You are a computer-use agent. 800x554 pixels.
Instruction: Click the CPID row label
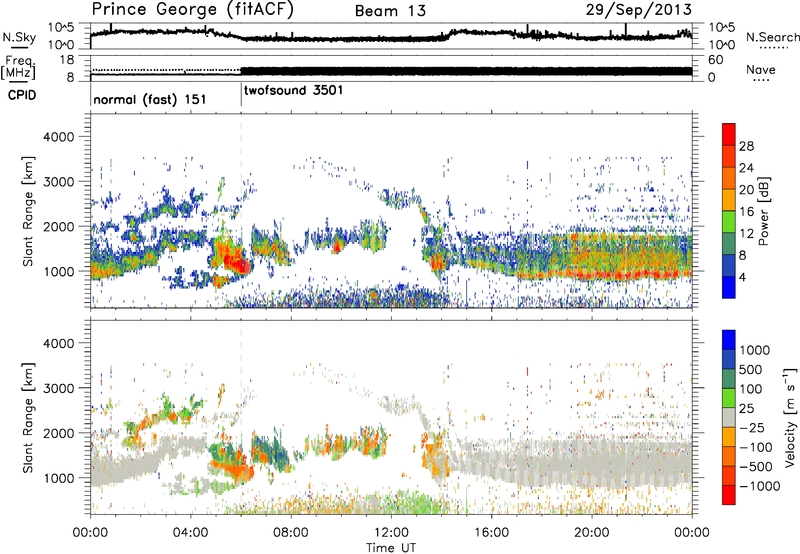click(22, 95)
